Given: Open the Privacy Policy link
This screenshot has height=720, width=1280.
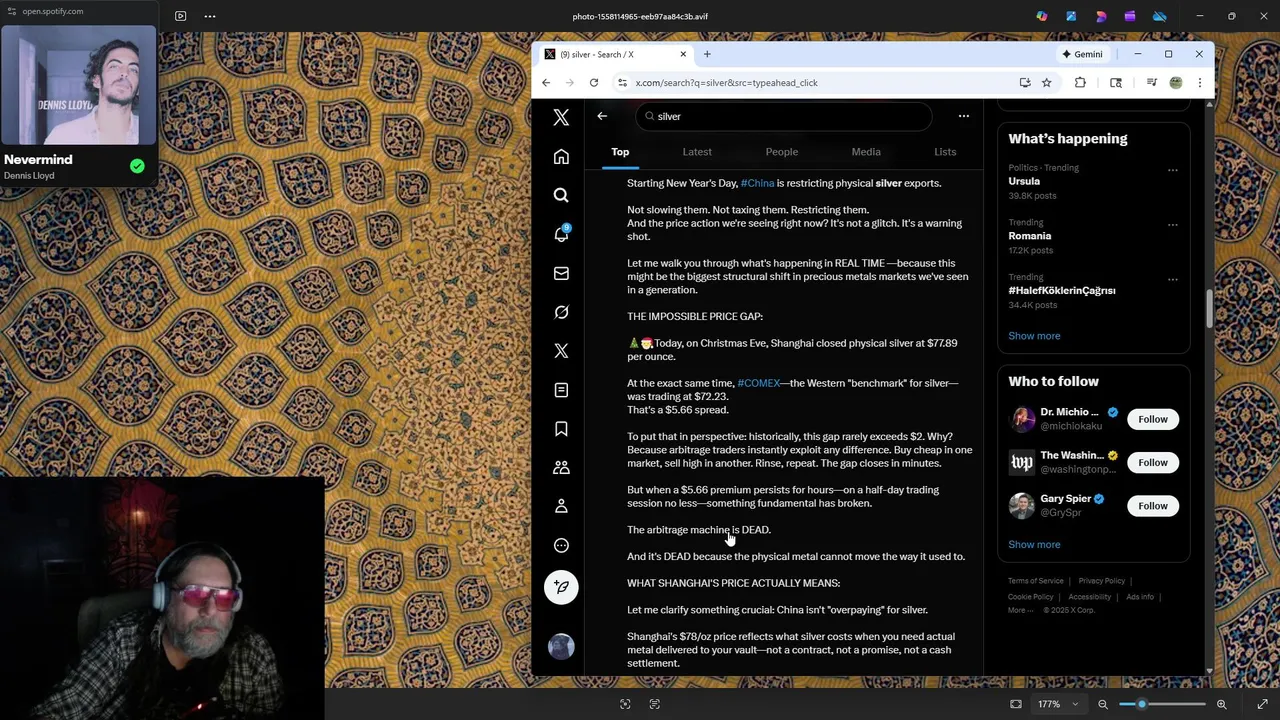Looking at the screenshot, I should (1101, 581).
